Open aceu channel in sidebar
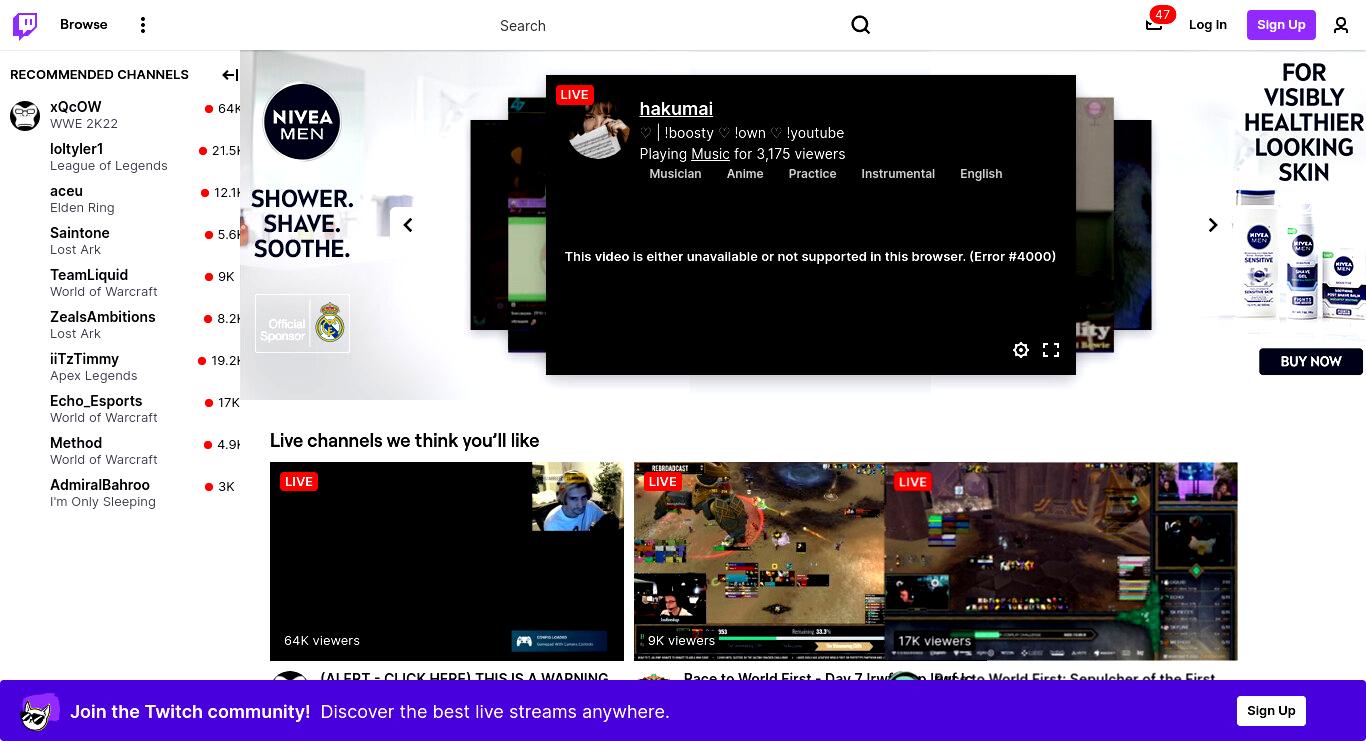This screenshot has height=741, width=1366. coord(120,199)
